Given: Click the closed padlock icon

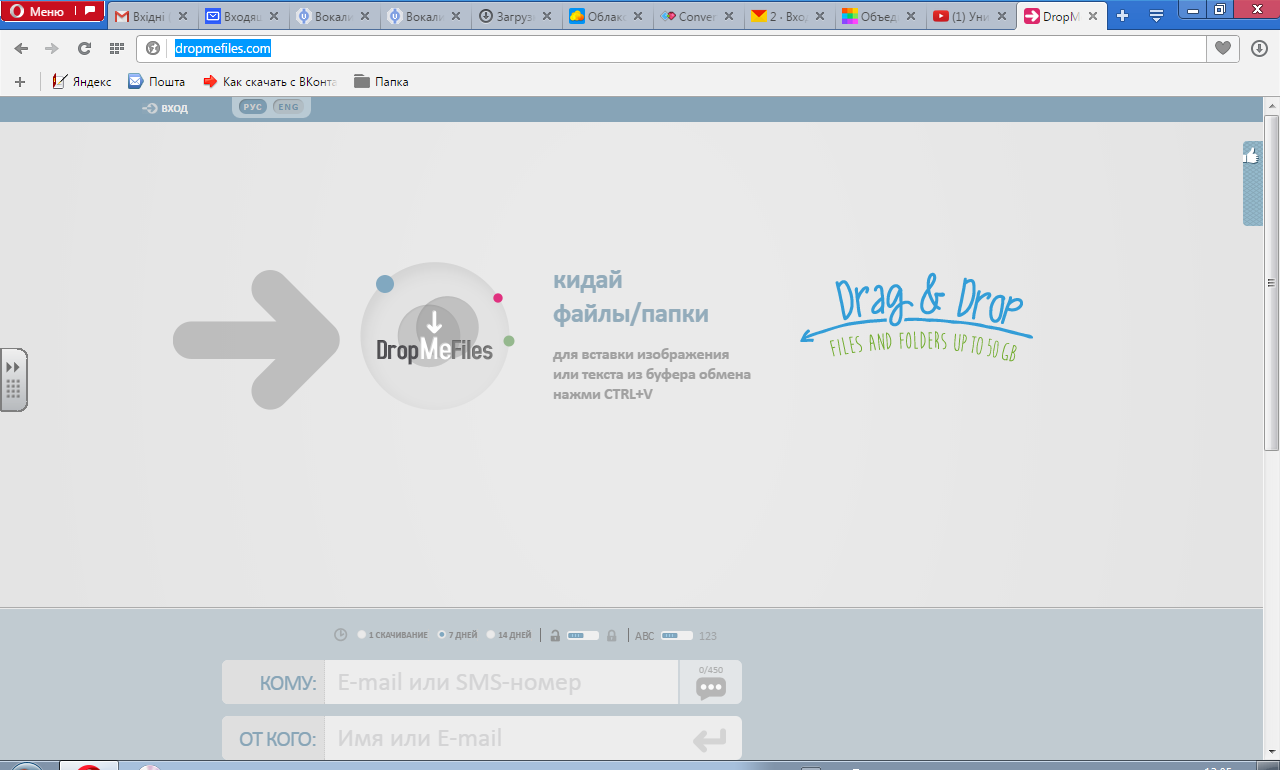Looking at the screenshot, I should point(611,635).
